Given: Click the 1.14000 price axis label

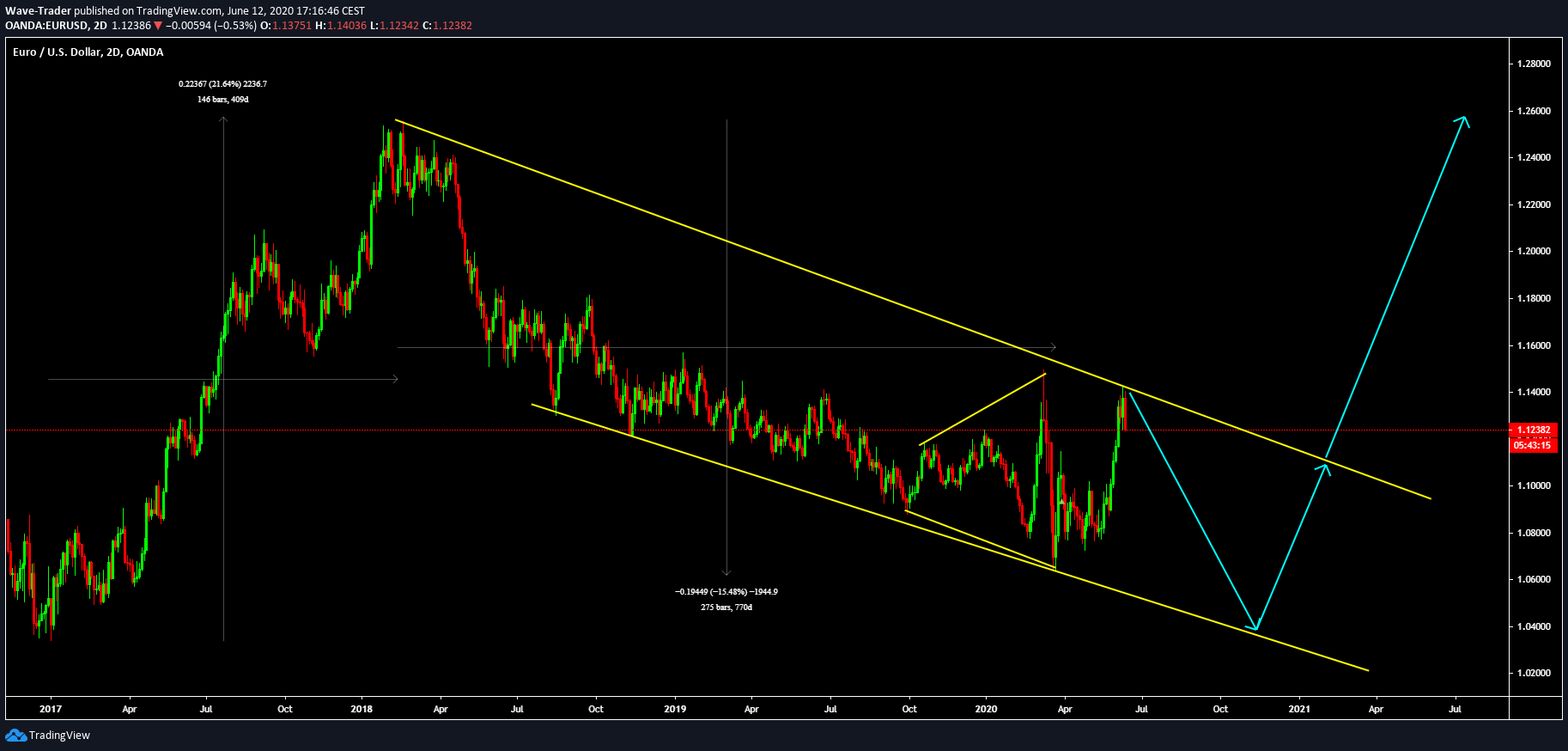Looking at the screenshot, I should [x=1534, y=392].
